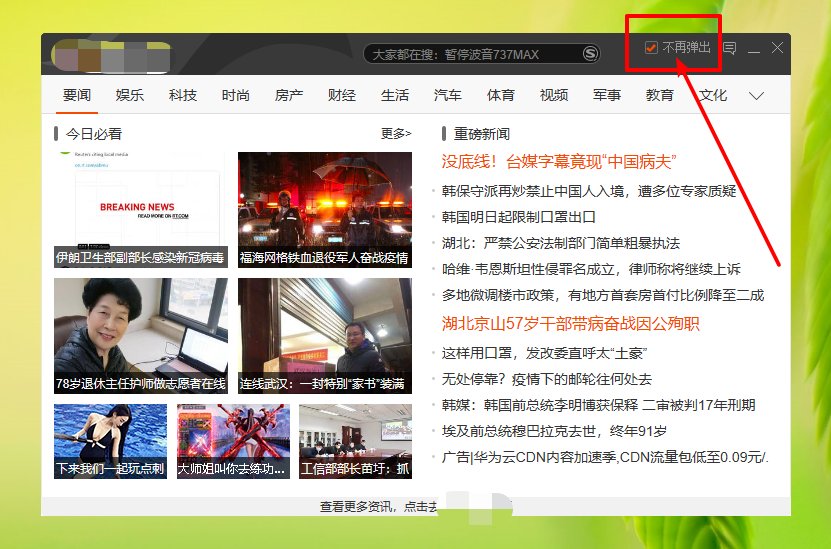Expand more categories chevron after 文化
Viewport: 831px width, 549px height.
[756, 96]
